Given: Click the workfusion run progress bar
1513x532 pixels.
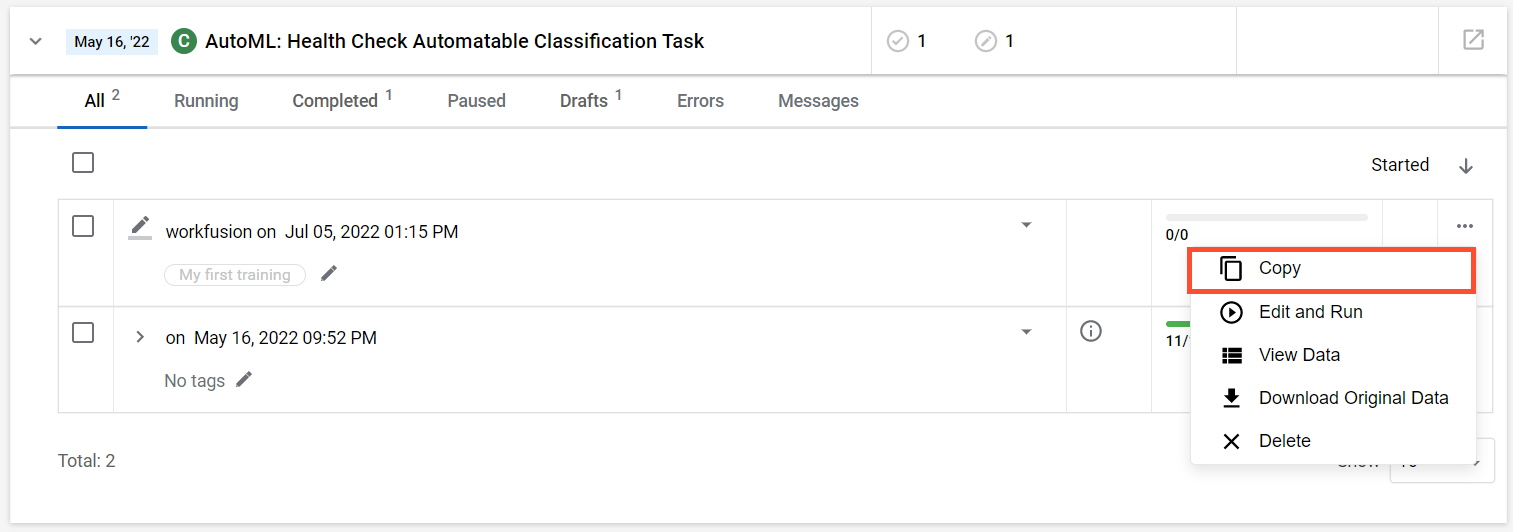Looking at the screenshot, I should tap(1266, 217).
